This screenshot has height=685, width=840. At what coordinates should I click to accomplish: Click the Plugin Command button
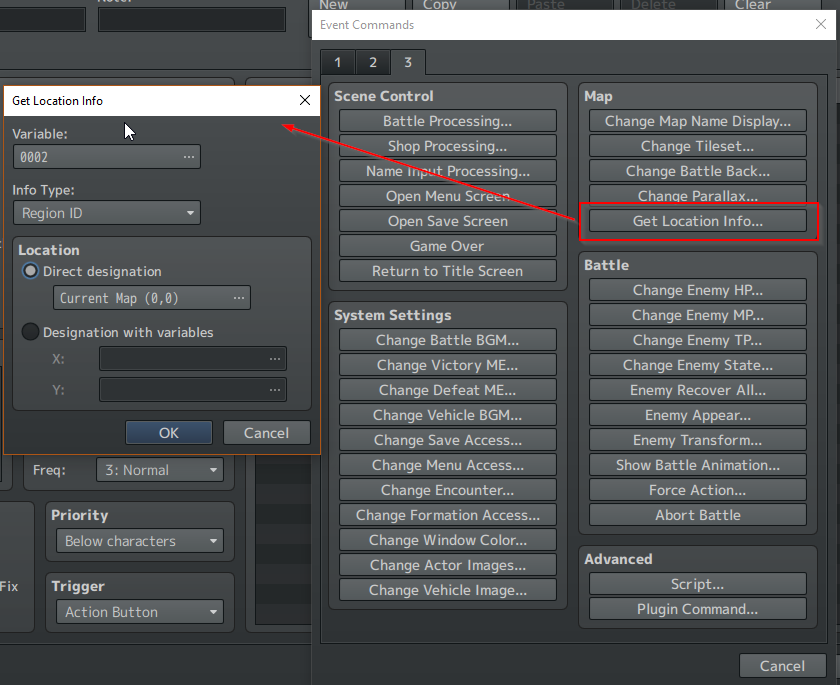click(x=698, y=609)
